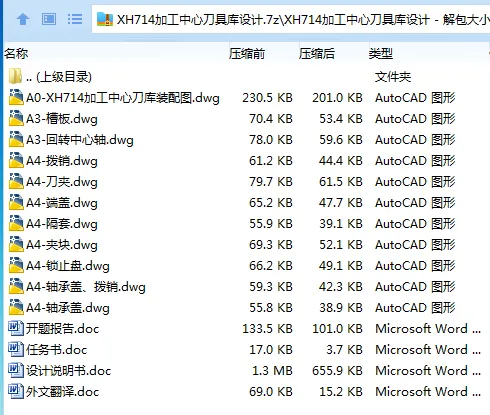
Task: Select DWG icon of A4-轴承盖、拨销.dwg
Action: point(16,286)
